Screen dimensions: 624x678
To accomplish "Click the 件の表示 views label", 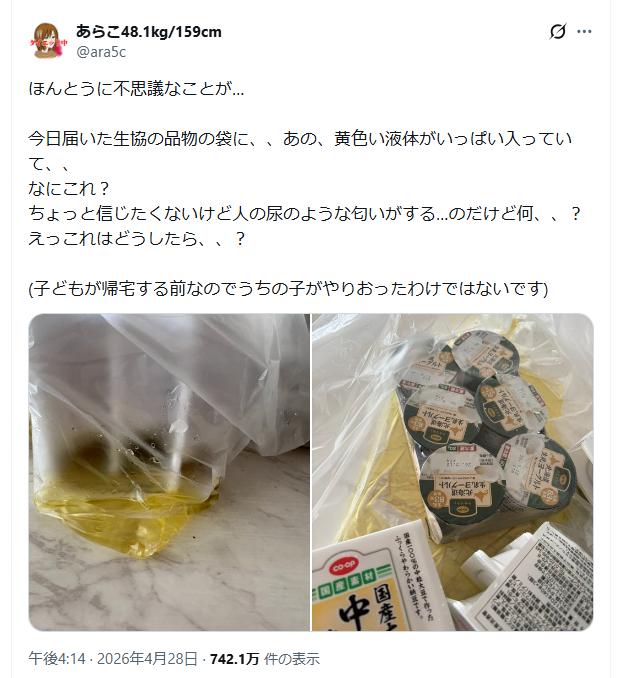I will 292,659.
